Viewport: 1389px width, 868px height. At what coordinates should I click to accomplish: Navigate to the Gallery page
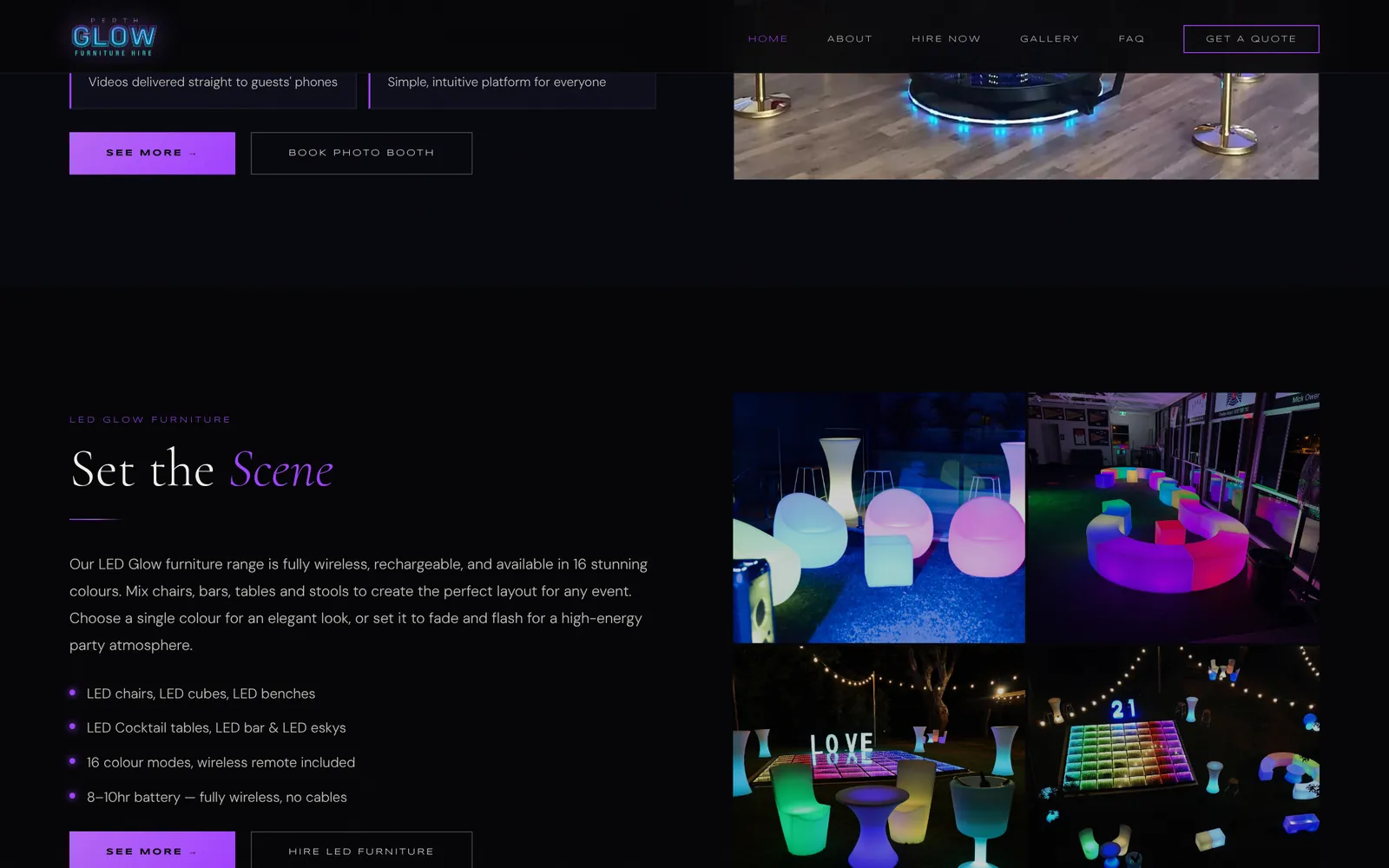pyautogui.click(x=1049, y=39)
